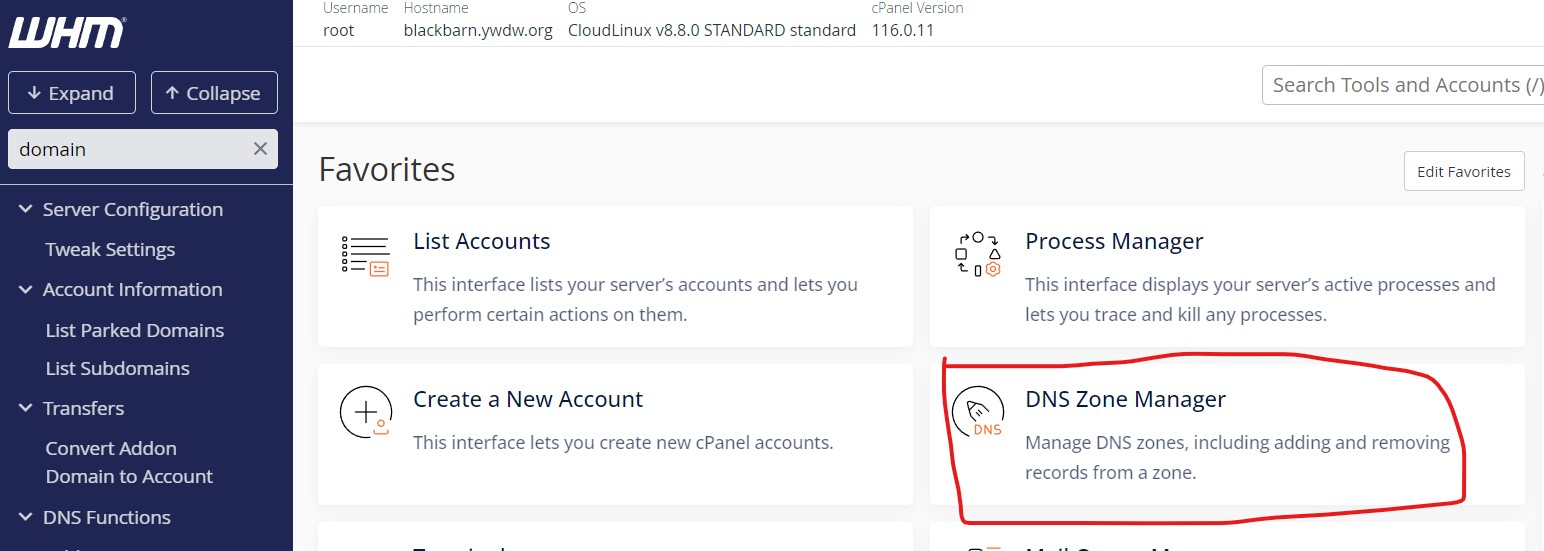The width and height of the screenshot is (1544, 551).
Task: Click the Process Manager description text
Action: [1260, 299]
